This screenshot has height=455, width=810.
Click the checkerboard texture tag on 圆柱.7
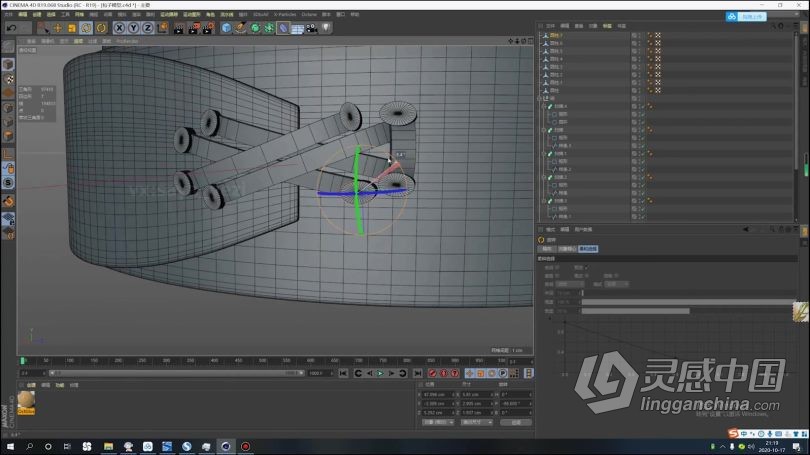(658, 36)
